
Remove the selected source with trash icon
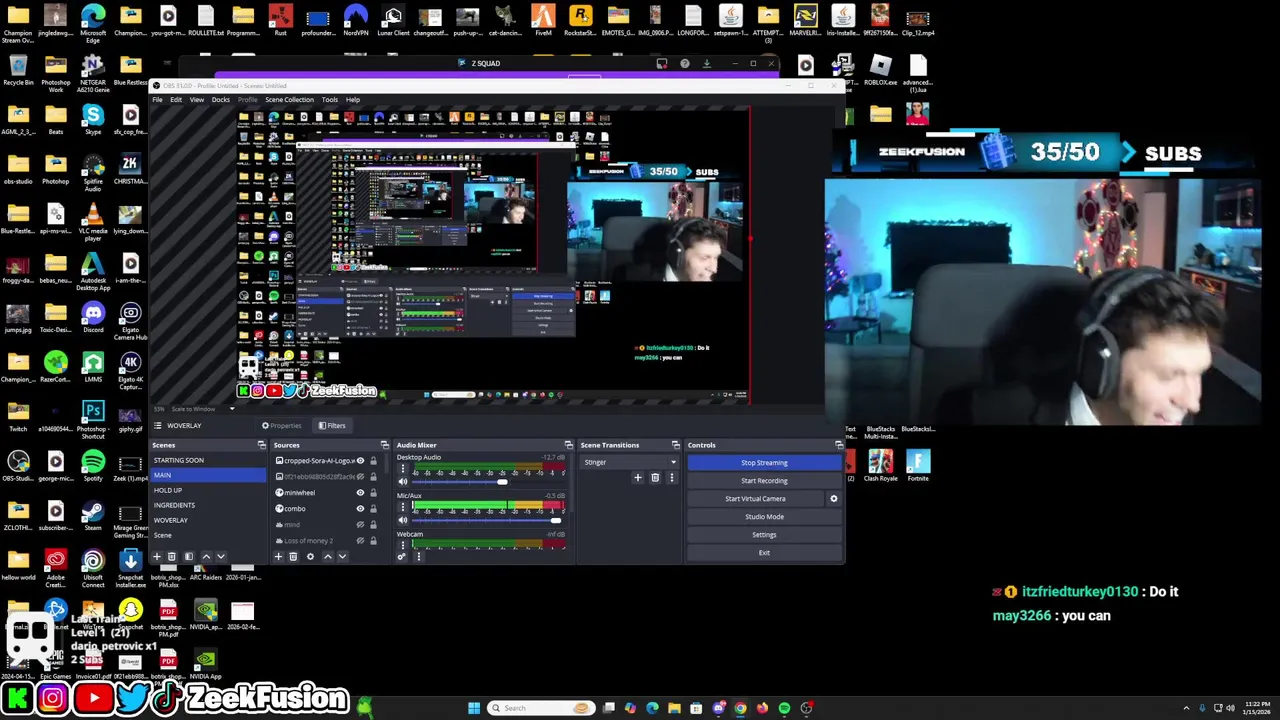tap(293, 557)
